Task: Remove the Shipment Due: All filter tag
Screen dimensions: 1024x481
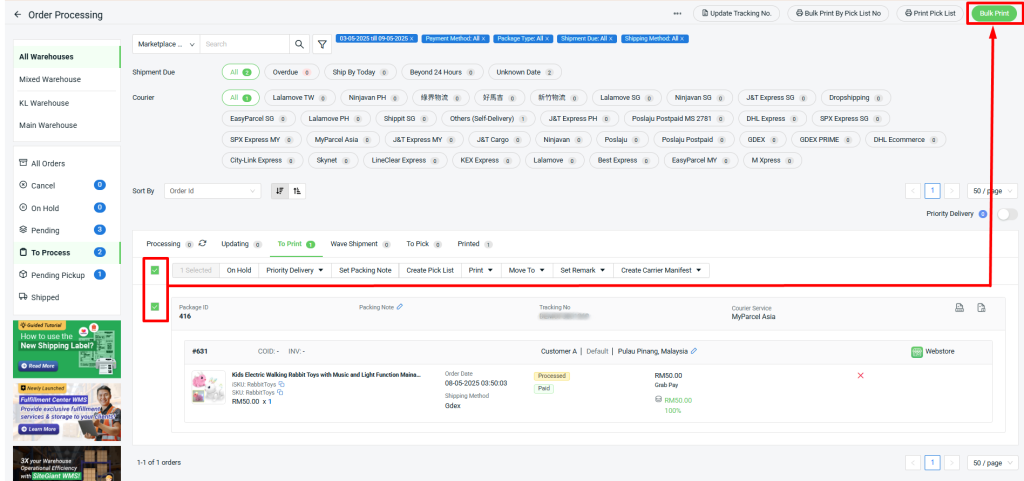Action: [611, 39]
